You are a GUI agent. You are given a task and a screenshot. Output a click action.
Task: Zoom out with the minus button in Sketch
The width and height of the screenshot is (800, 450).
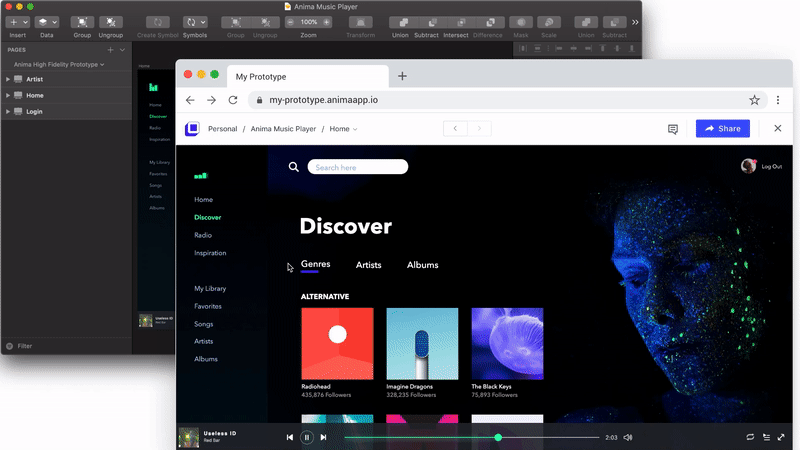tap(290, 22)
